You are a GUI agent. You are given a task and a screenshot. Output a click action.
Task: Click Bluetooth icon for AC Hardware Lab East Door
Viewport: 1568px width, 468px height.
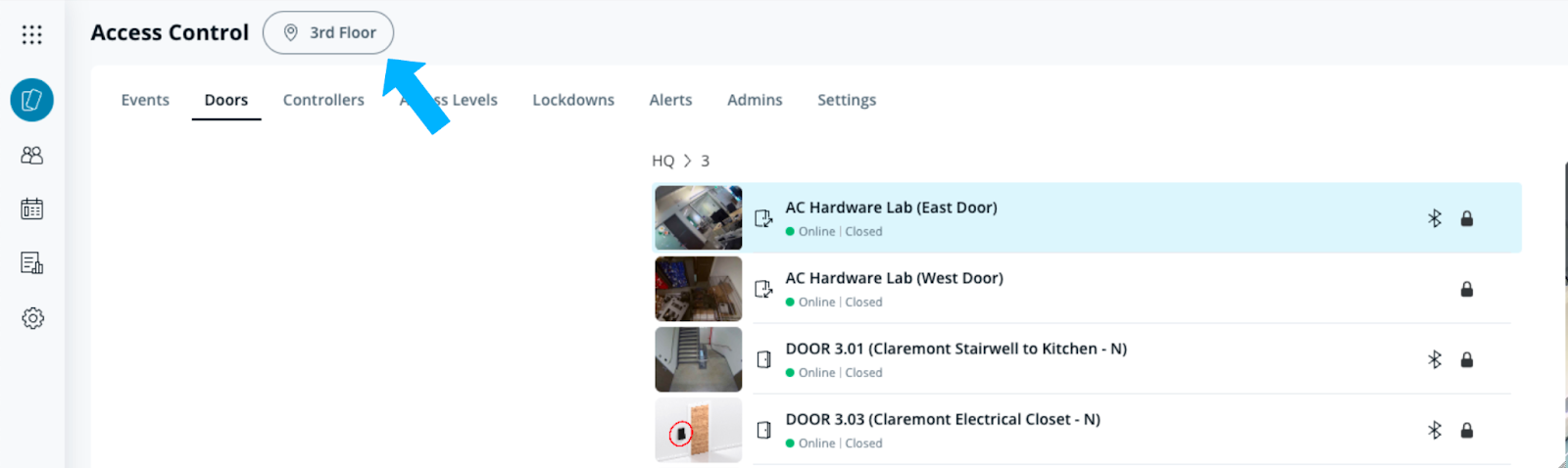[x=1435, y=218]
